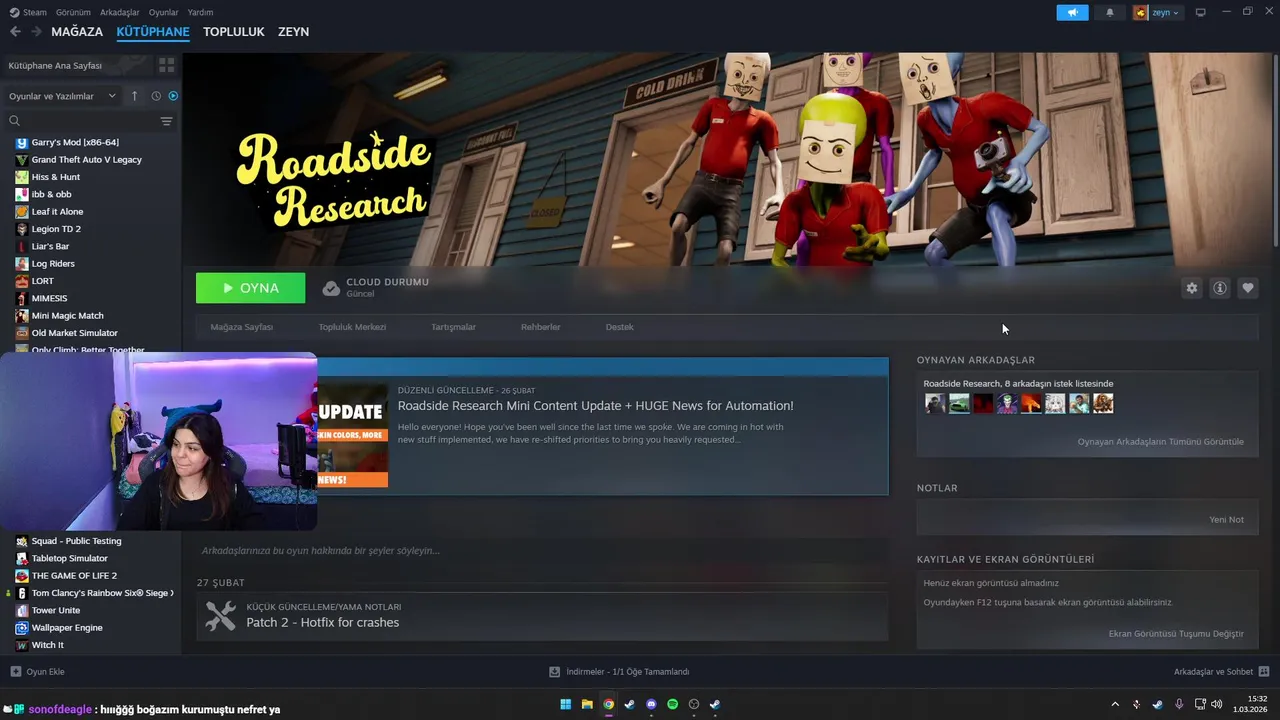1280x720 pixels.
Task: Go to KÜTÜPHANE tab
Action: (153, 32)
